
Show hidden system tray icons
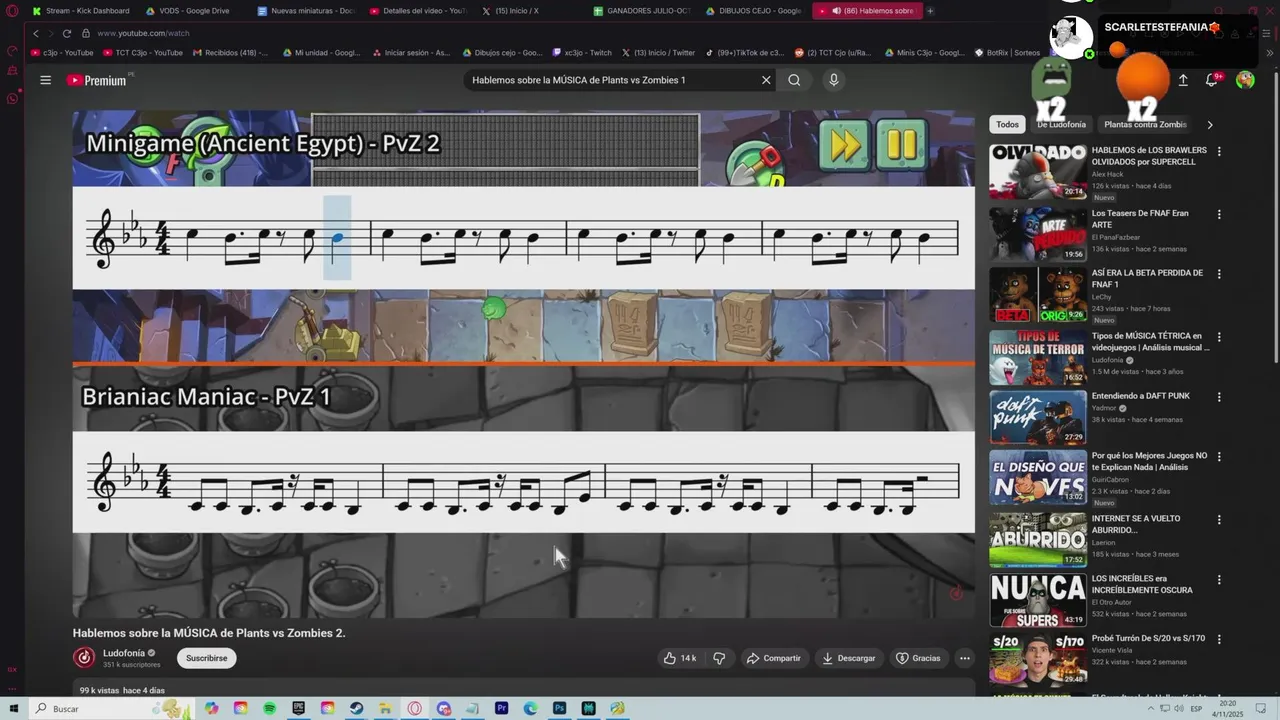(1150, 708)
